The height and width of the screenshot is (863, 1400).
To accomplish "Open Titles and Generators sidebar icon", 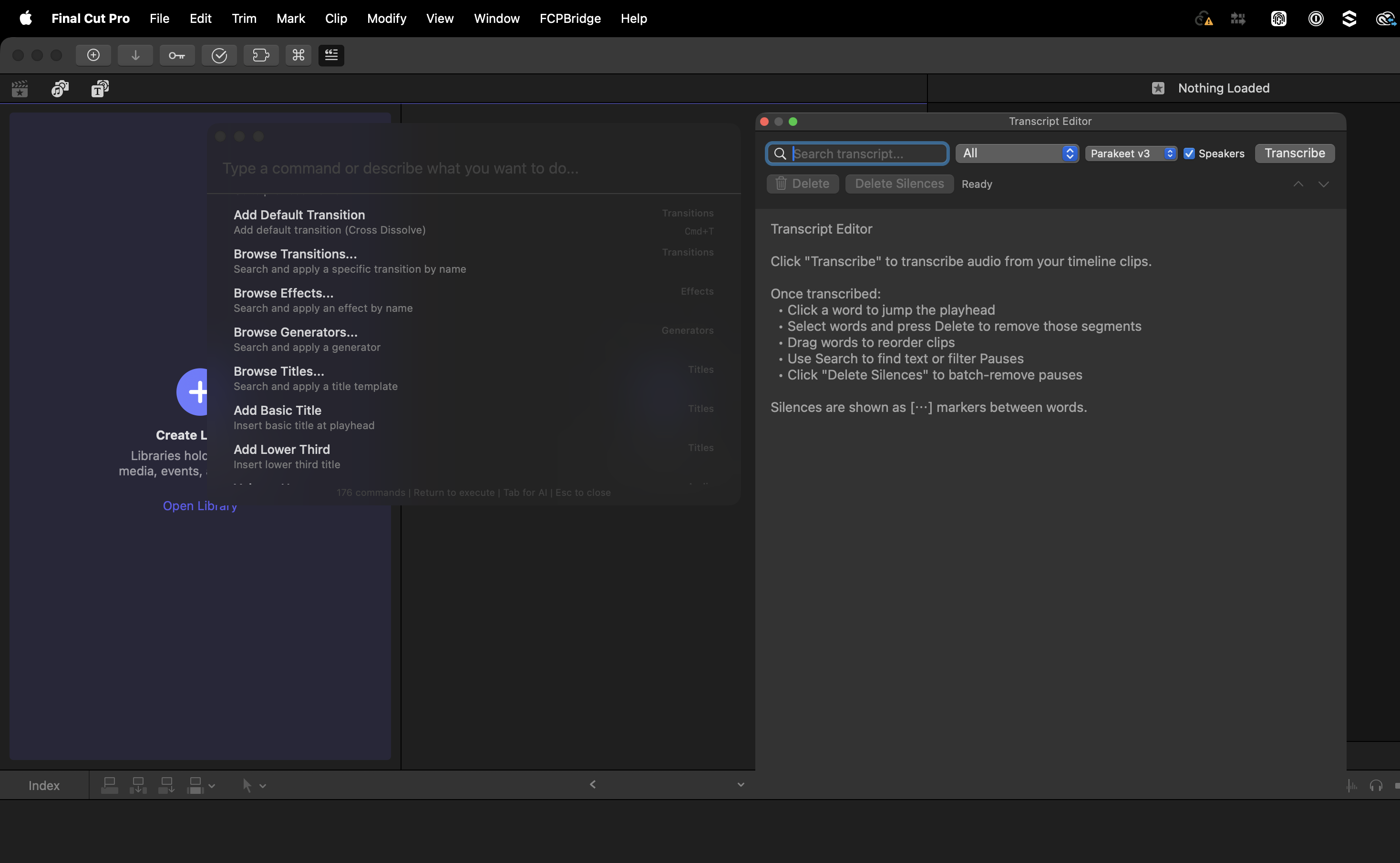I will (x=100, y=89).
